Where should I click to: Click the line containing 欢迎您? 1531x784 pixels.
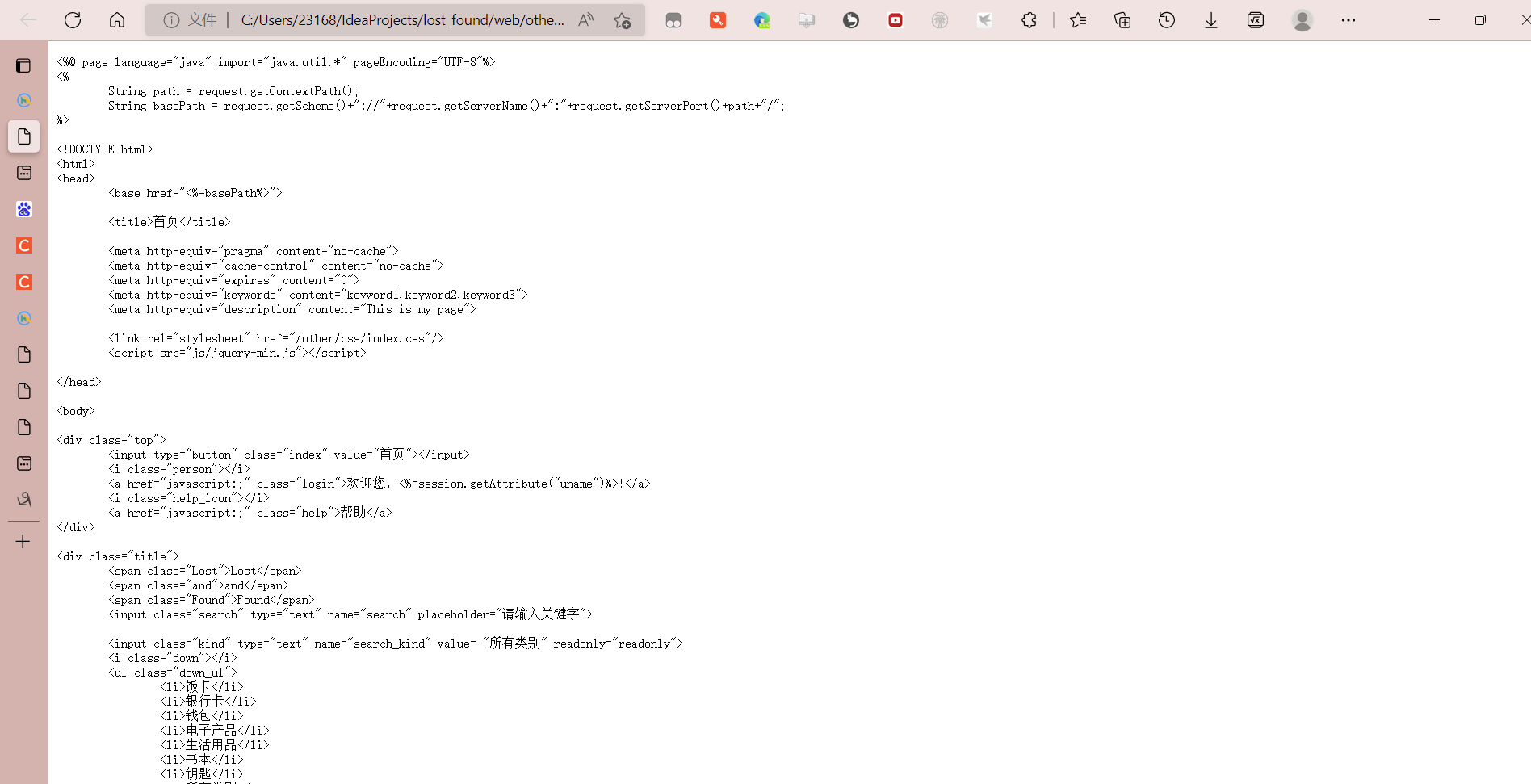tap(380, 484)
